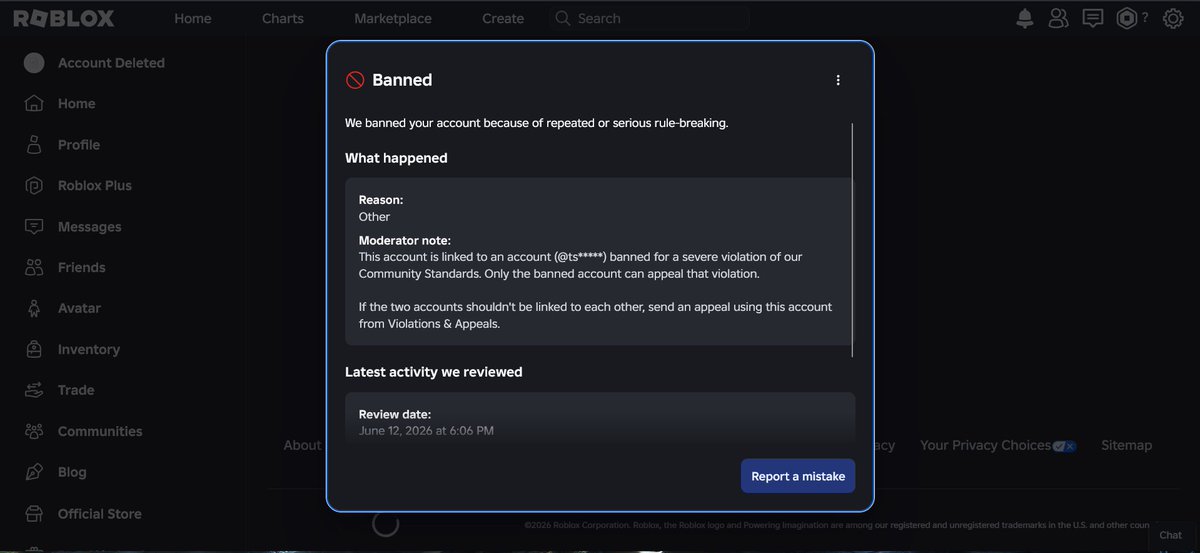The image size is (1200, 553).
Task: Click the Account Deleted avatar icon
Action: click(x=34, y=63)
